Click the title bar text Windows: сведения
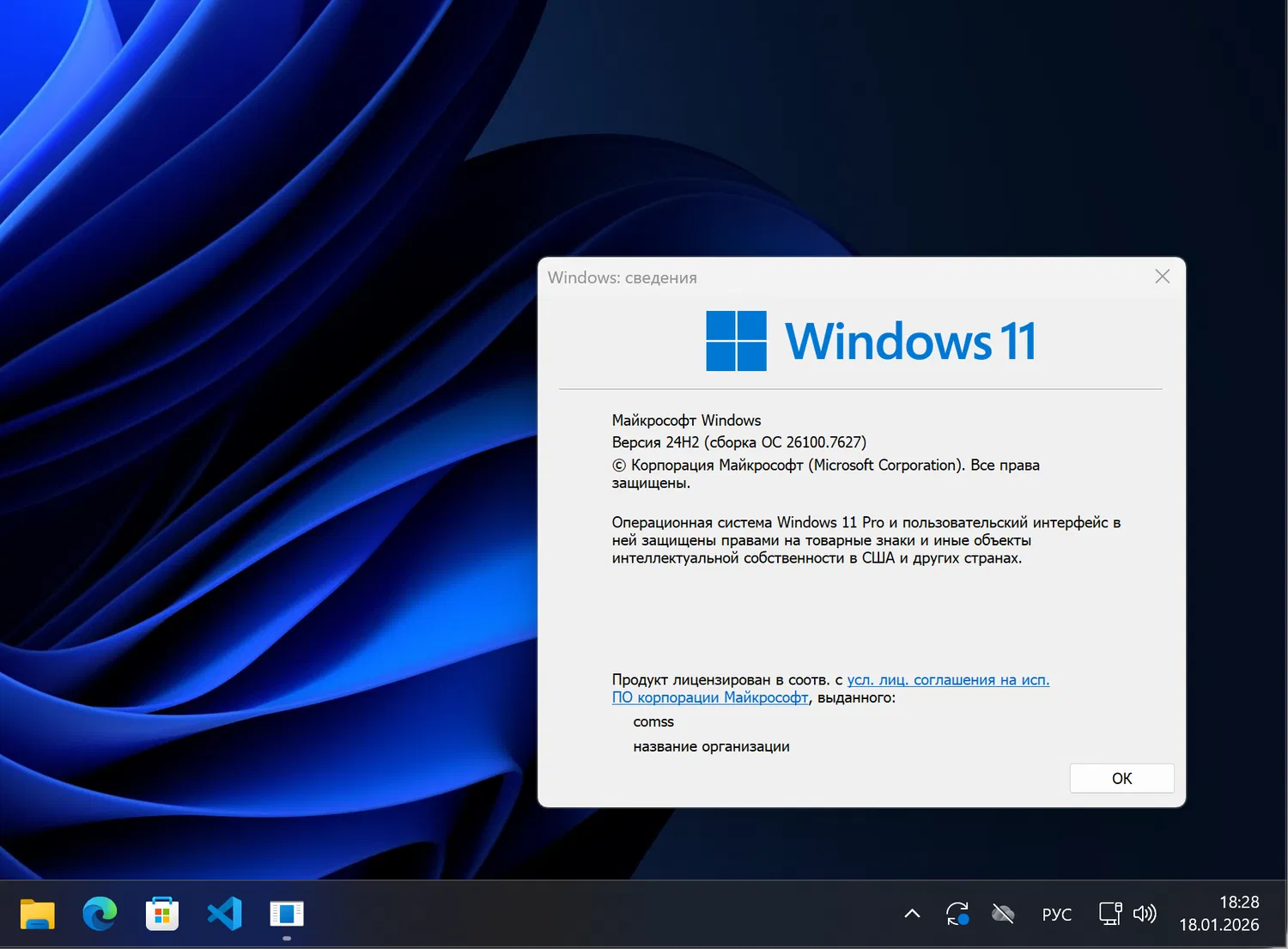Viewport: 1288px width, 949px height. pyautogui.click(x=623, y=277)
